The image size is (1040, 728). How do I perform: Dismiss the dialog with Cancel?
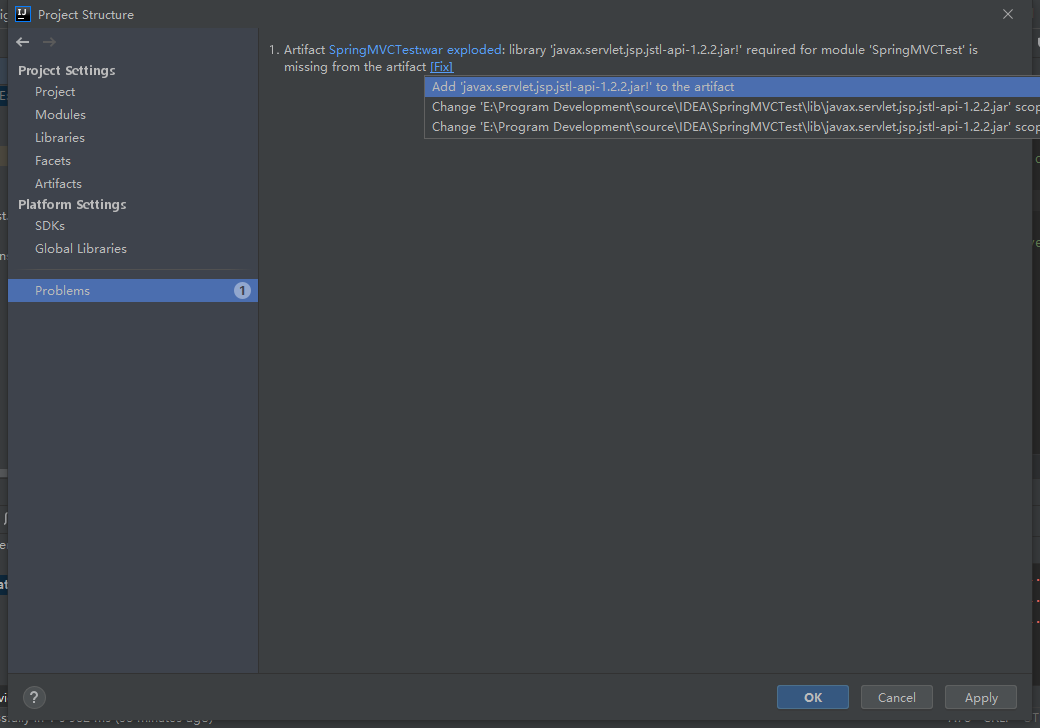point(896,697)
